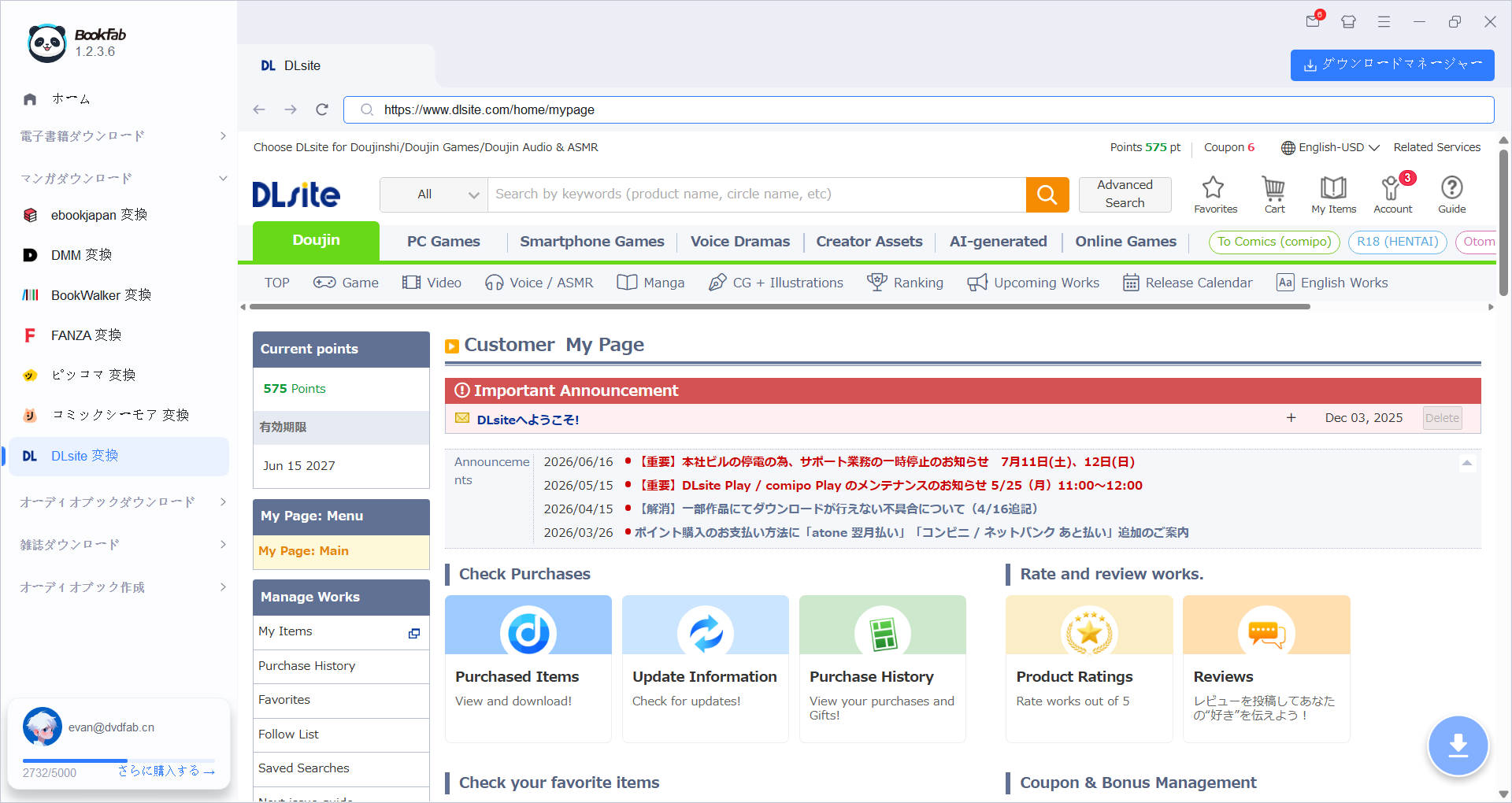Click the ダウンロードマネージャー button
The height and width of the screenshot is (803, 1512).
click(x=1392, y=65)
